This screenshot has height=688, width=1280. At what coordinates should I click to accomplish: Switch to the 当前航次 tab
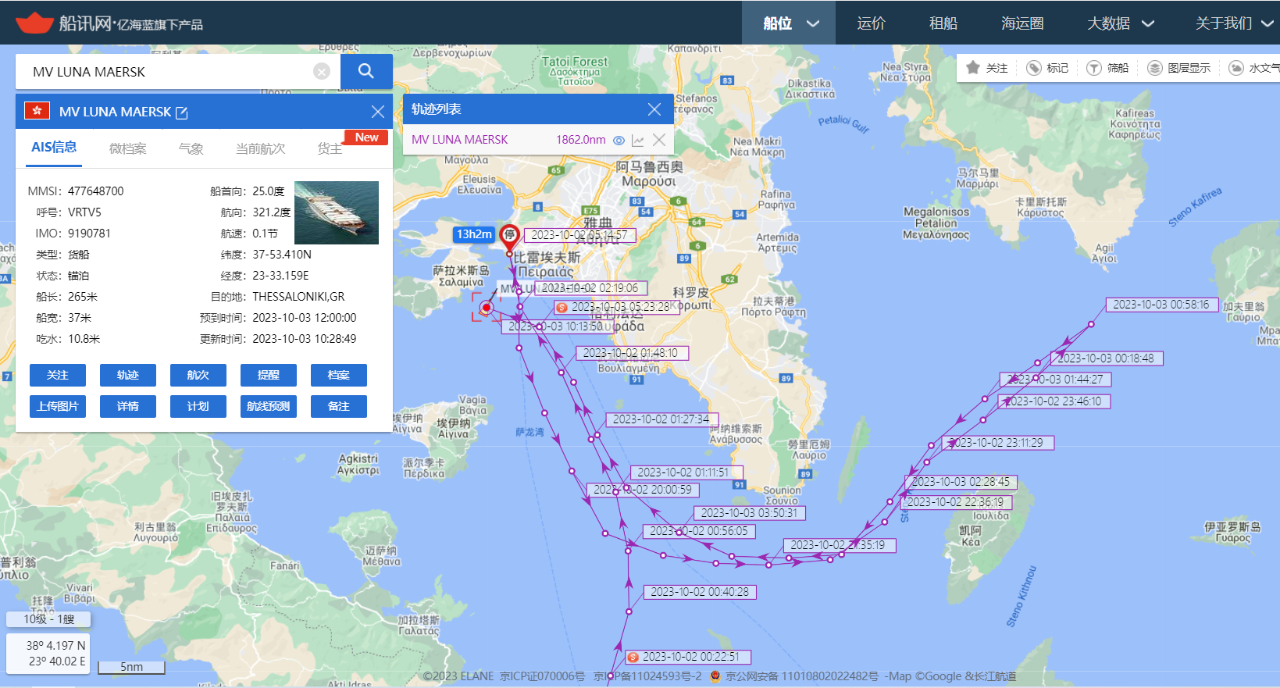click(x=260, y=149)
